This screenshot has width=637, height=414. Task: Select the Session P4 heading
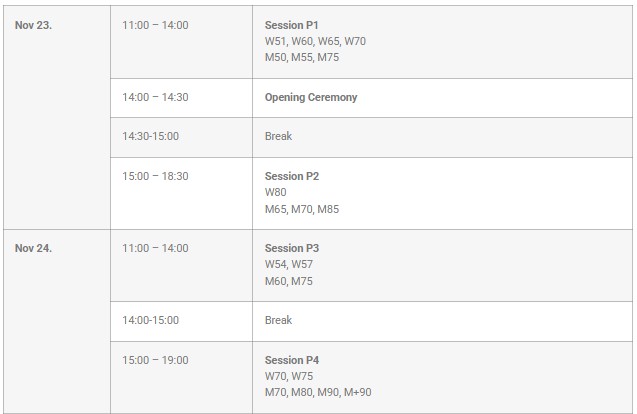pos(292,360)
